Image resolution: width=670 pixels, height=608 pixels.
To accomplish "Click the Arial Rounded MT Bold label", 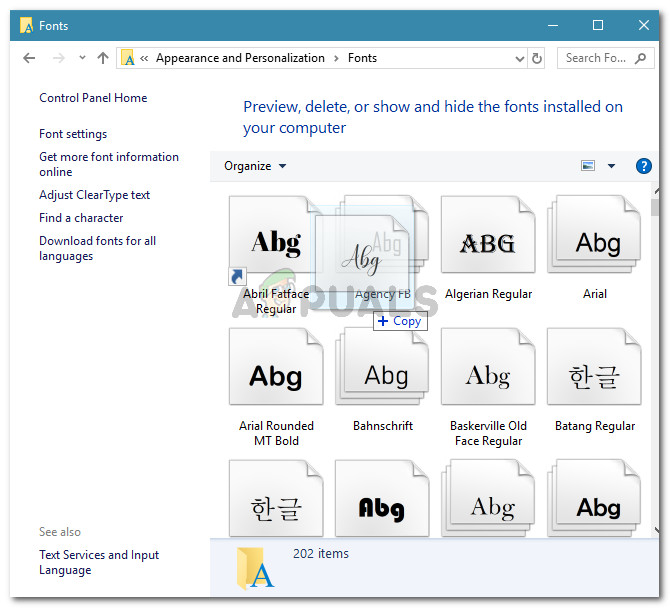I will point(276,433).
